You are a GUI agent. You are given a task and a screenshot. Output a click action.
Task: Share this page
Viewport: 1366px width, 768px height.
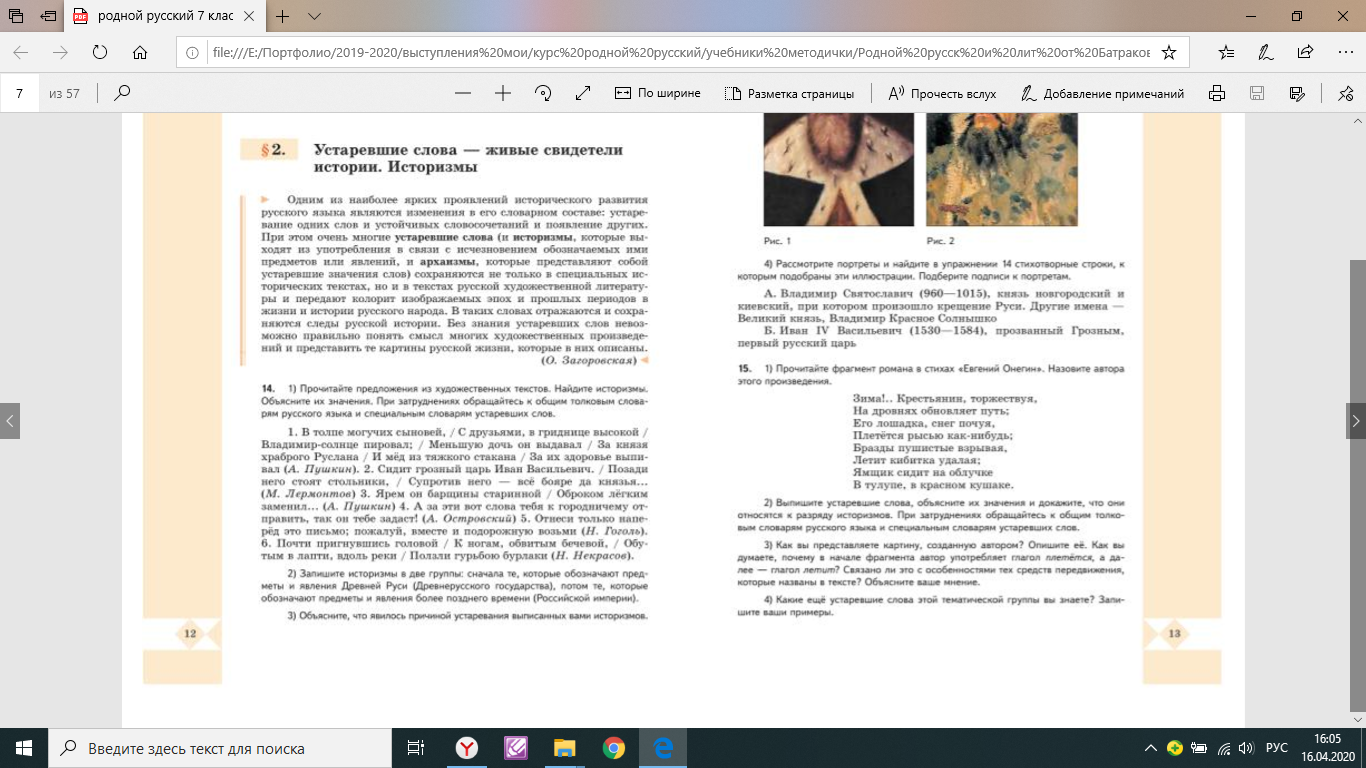click(1305, 52)
